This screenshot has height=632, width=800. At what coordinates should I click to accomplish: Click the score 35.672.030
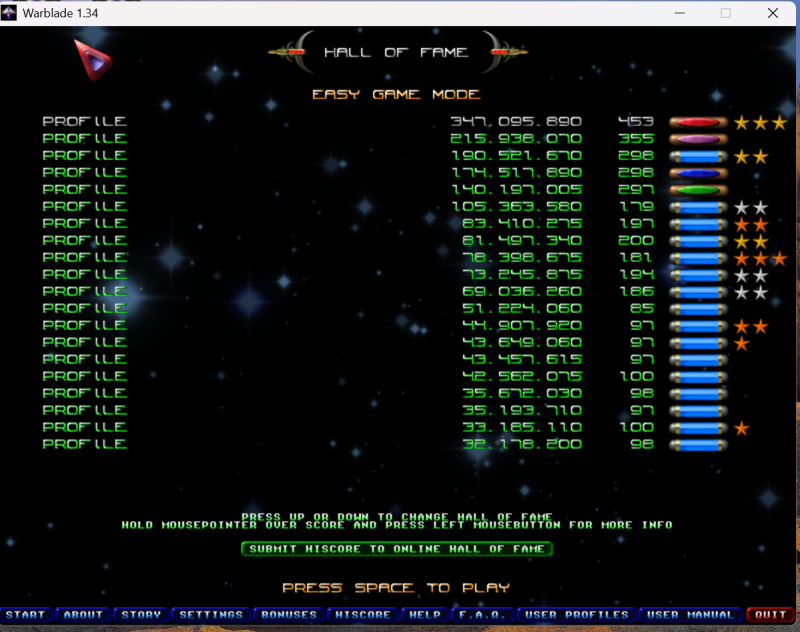pyautogui.click(x=522, y=393)
